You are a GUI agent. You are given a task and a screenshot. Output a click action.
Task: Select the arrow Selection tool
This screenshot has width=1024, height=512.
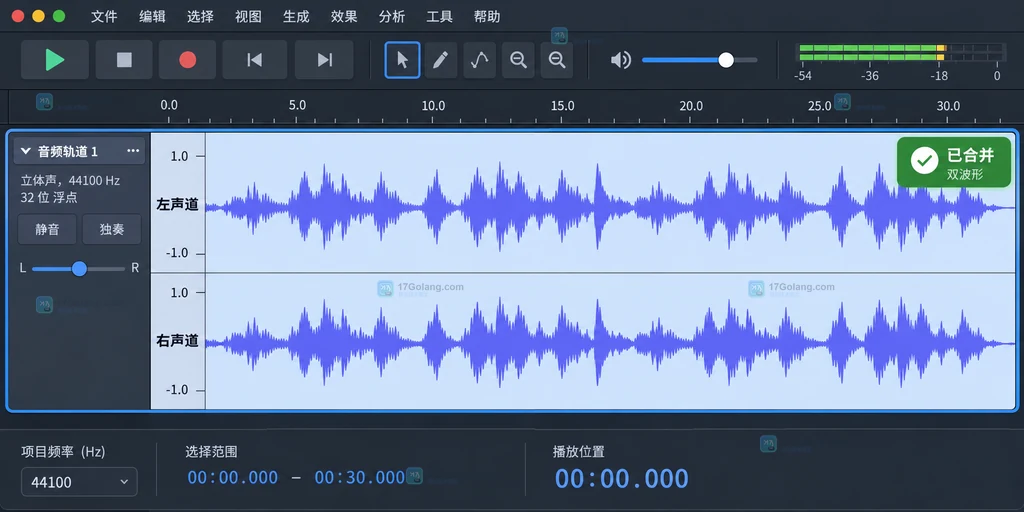[x=402, y=60]
